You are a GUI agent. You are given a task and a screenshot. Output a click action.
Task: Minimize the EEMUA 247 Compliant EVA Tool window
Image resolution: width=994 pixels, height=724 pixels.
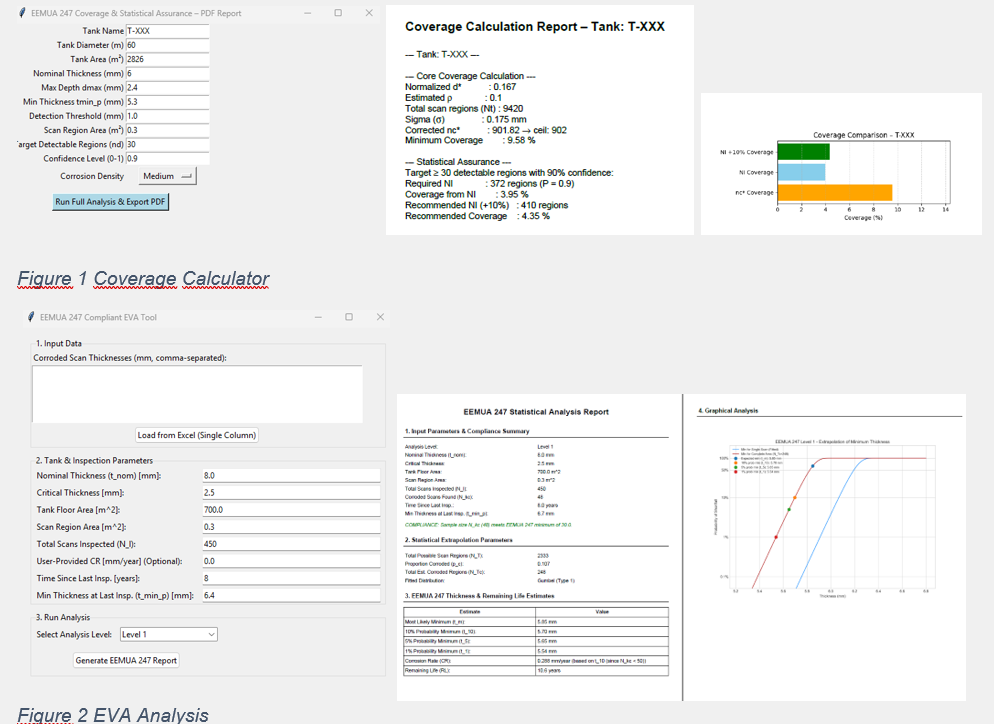click(x=318, y=317)
